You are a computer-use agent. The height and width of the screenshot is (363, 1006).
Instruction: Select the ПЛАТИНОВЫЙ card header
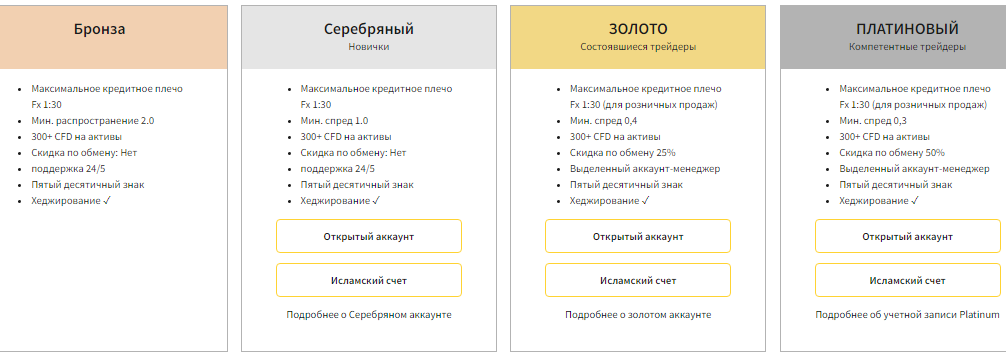[893, 37]
